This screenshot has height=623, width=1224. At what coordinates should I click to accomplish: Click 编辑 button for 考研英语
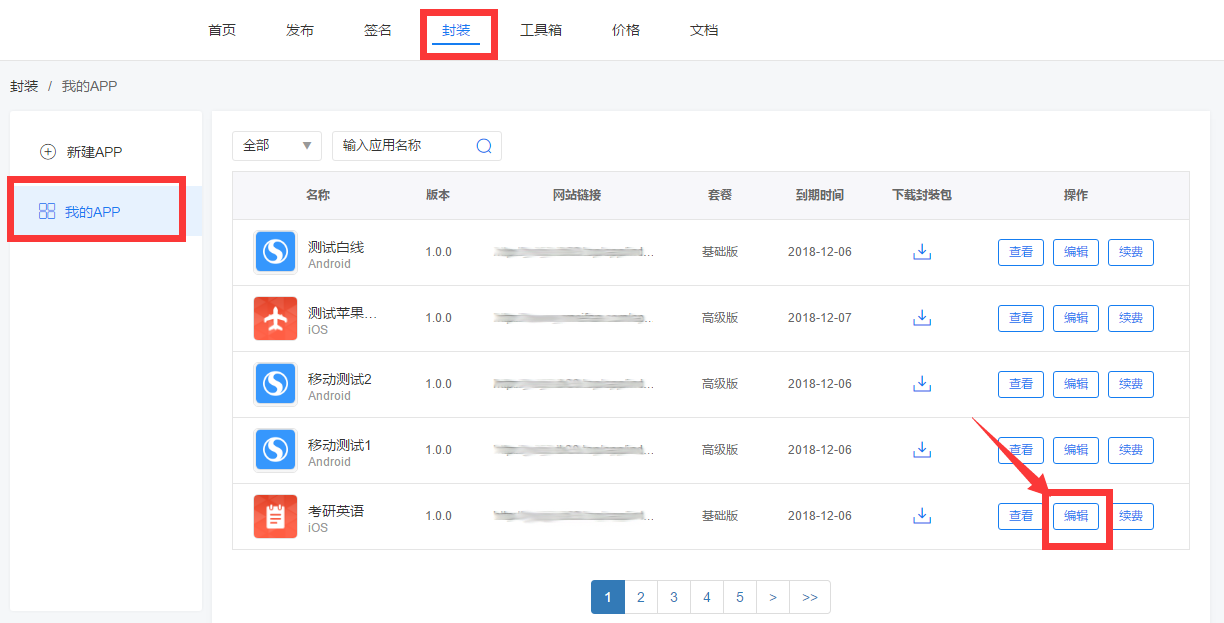point(1076,516)
